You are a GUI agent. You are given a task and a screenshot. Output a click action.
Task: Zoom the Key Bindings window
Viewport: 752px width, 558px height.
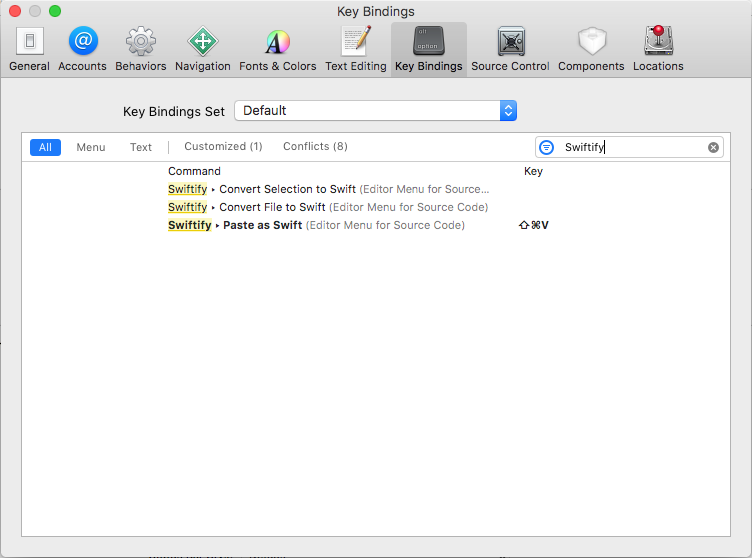pos(55,11)
